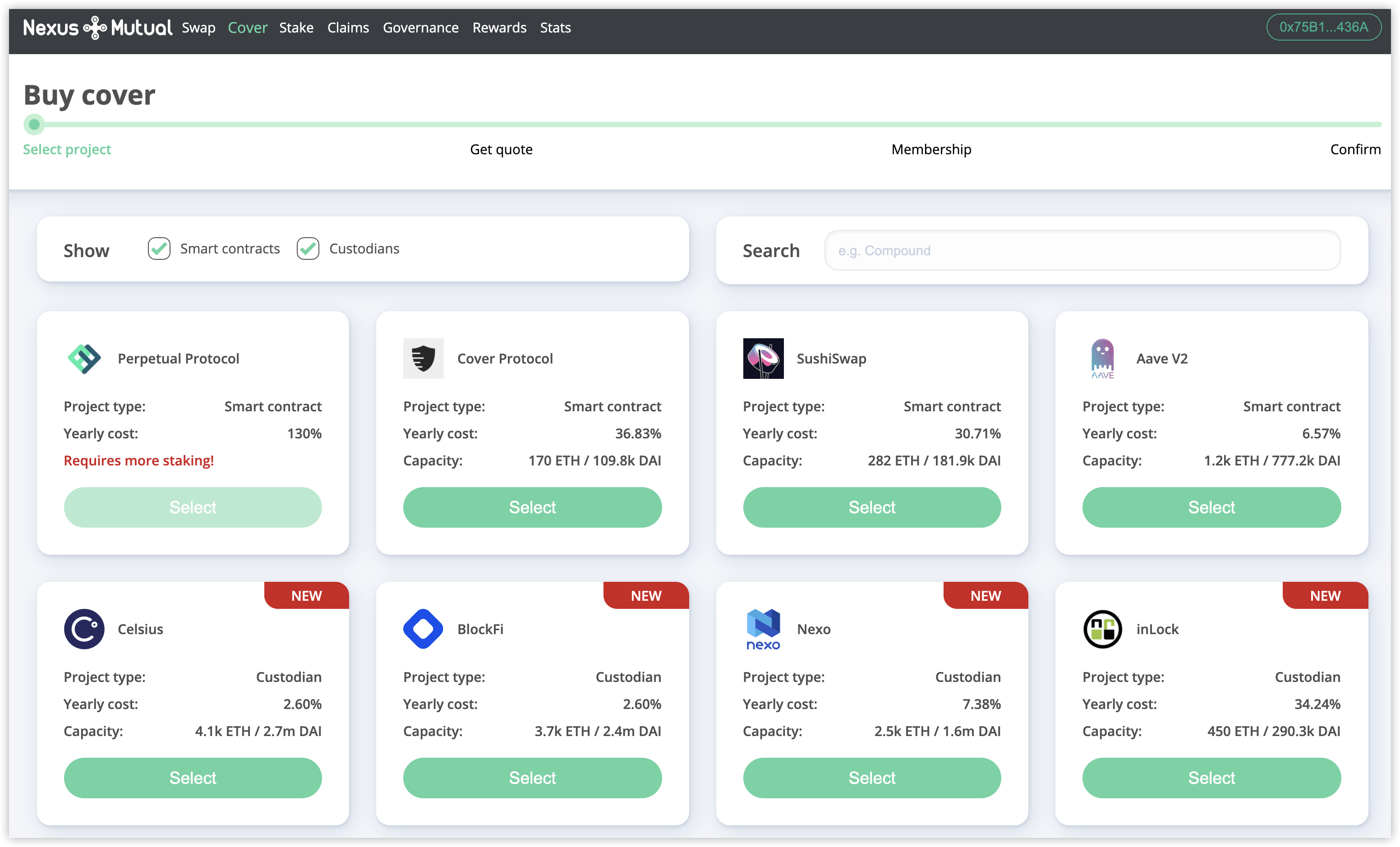Click the 7.38% yearly cost value
1400x847 pixels.
click(981, 704)
